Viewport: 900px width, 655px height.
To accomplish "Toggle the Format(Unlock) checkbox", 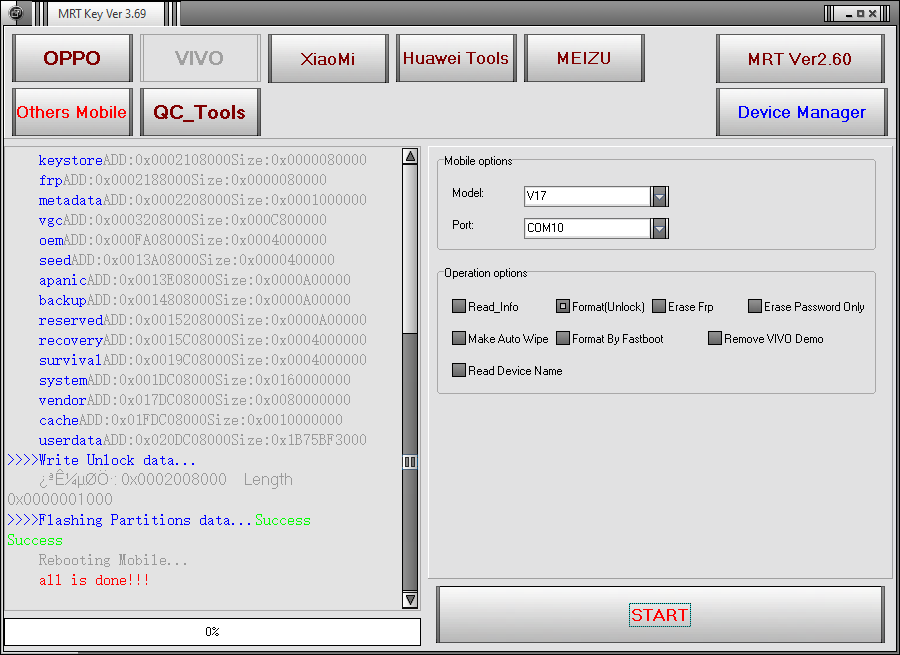I will 562,306.
